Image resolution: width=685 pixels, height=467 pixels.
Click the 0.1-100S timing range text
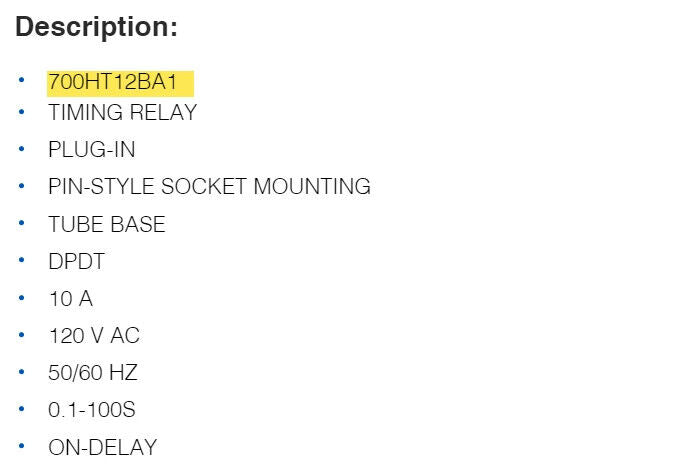tap(92, 410)
